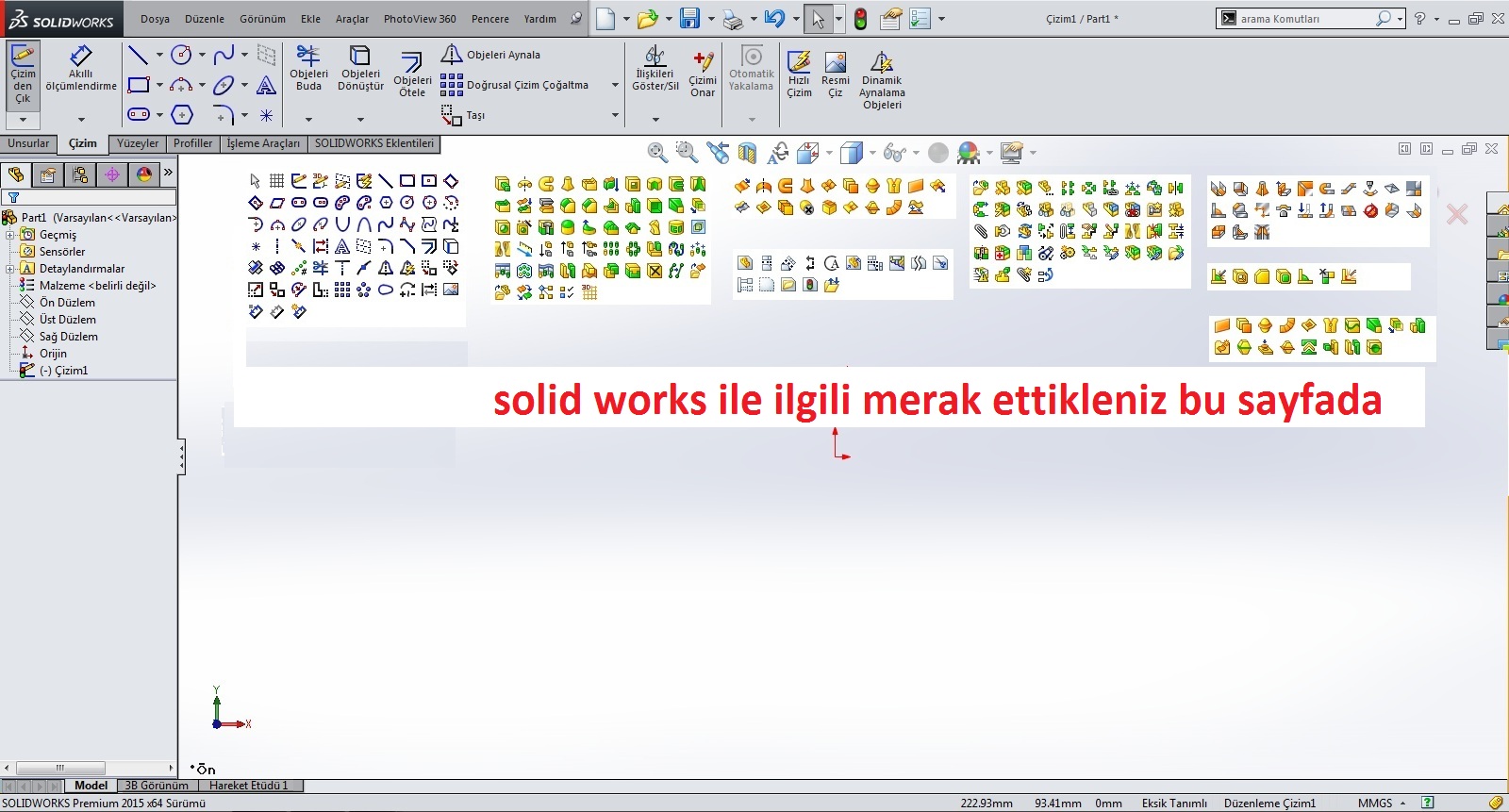
Task: Switch to the Hareket Etüdü 1 tab
Action: click(x=249, y=786)
